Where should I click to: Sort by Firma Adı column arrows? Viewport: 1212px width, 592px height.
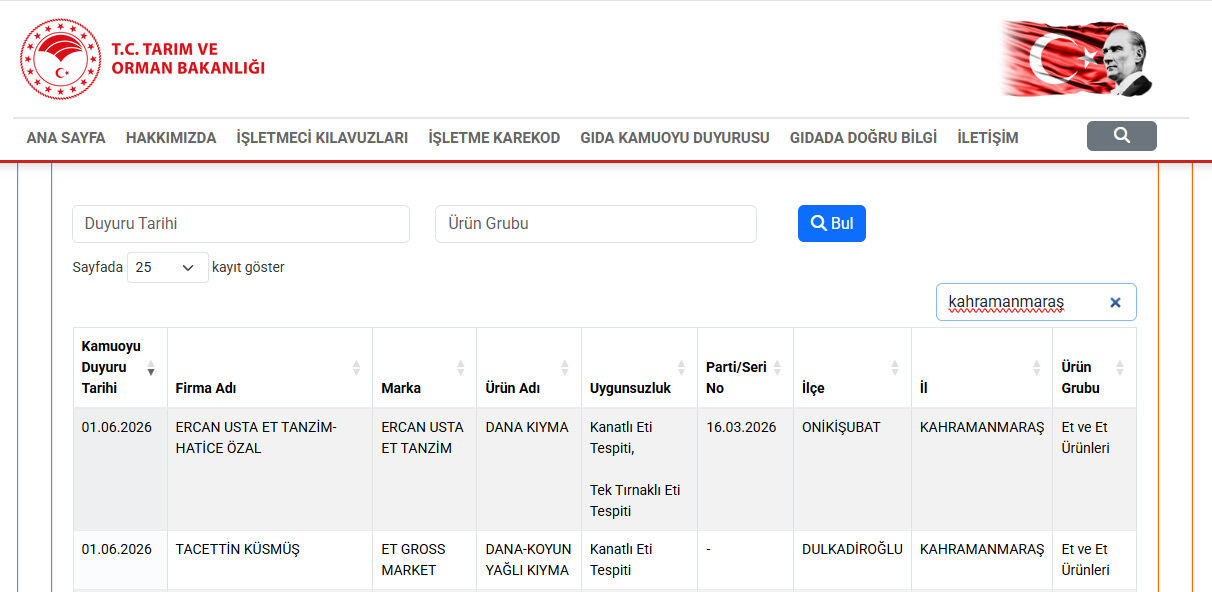(x=356, y=368)
